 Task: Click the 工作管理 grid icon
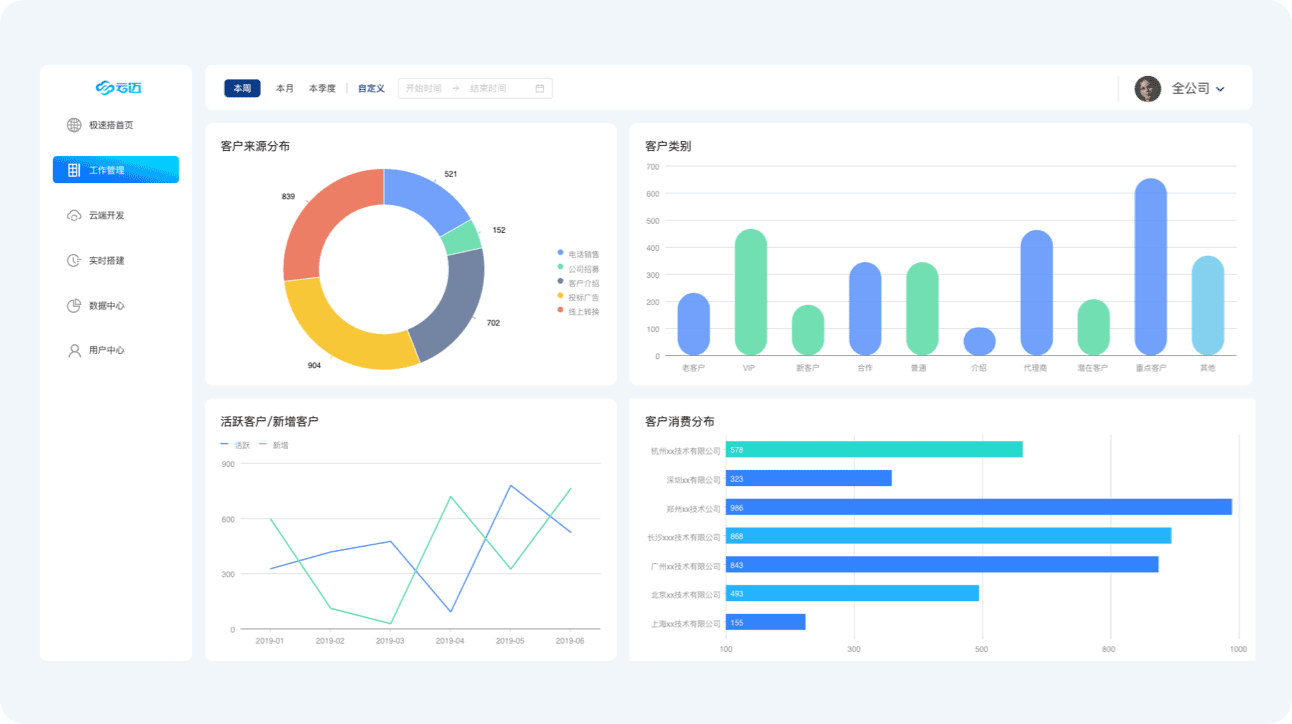tap(74, 170)
